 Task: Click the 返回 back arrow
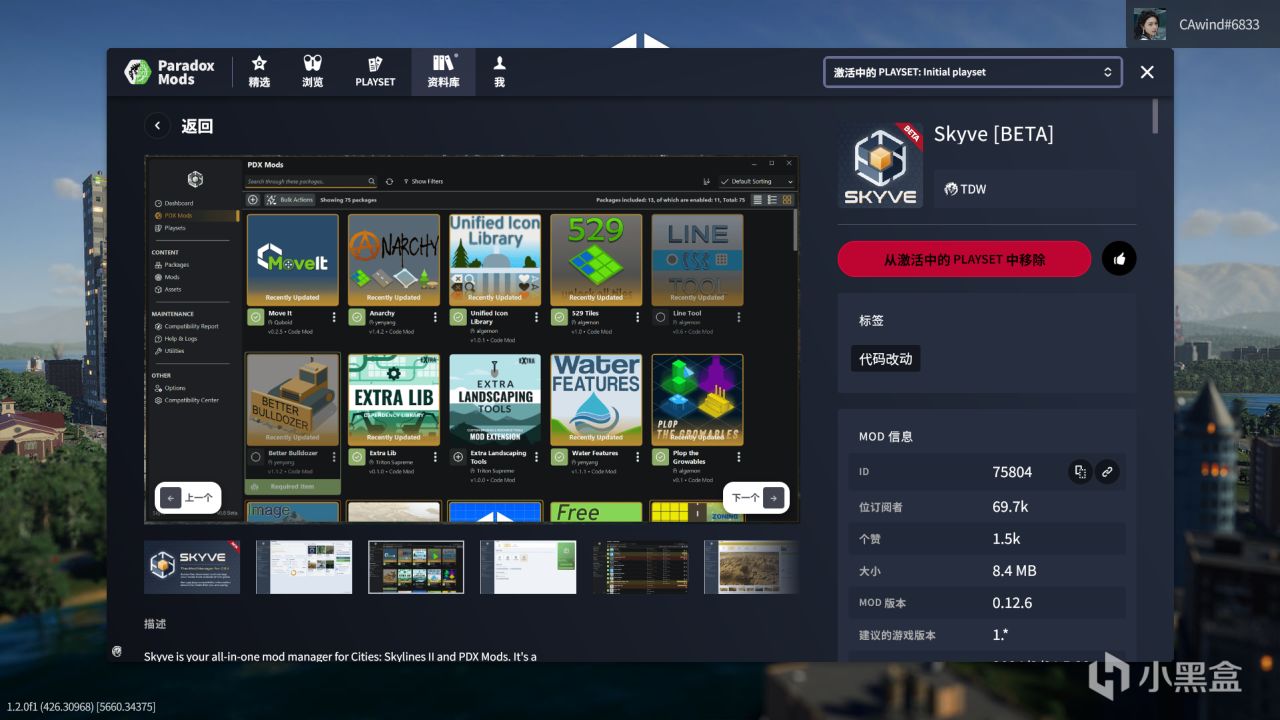click(157, 126)
